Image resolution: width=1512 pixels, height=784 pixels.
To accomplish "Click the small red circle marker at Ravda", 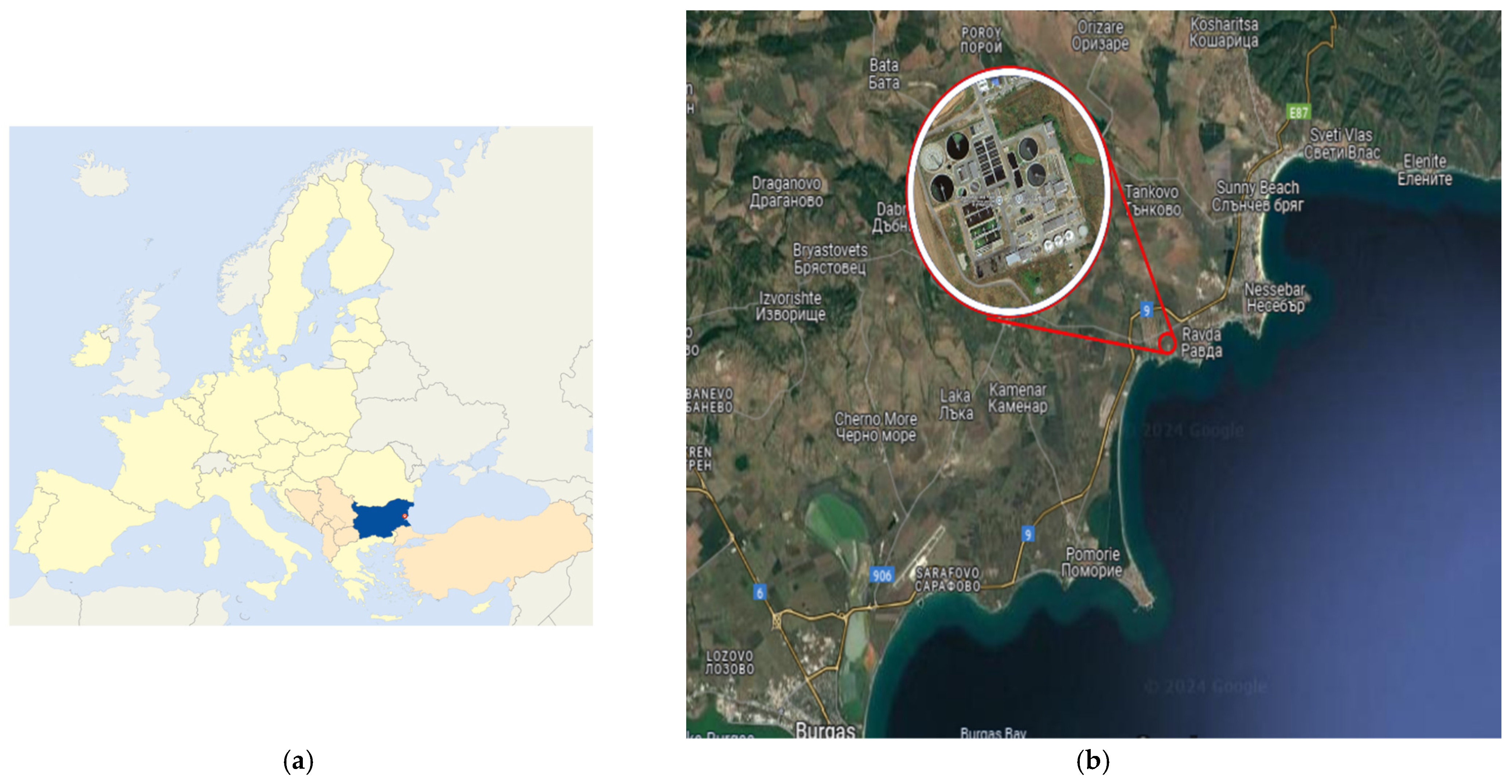I will tap(1168, 343).
